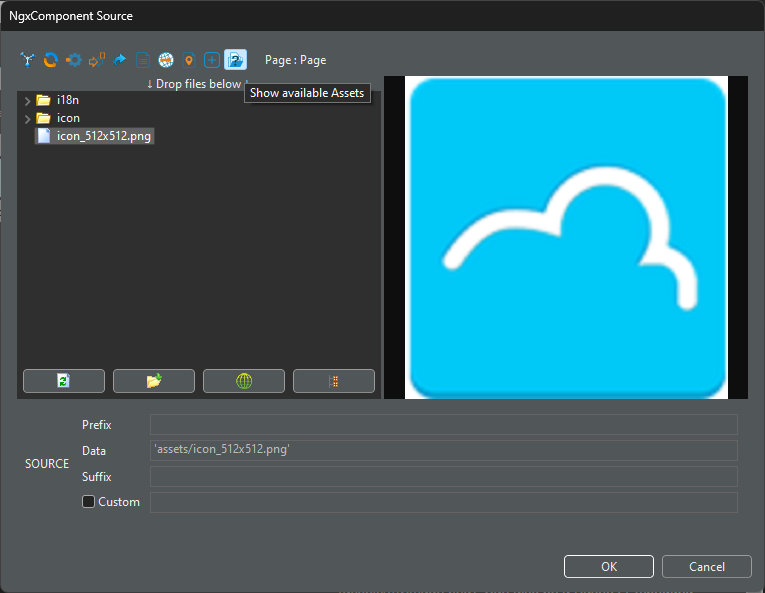Click the blue curved arrow toolbar icon
The height and width of the screenshot is (593, 765).
pos(120,60)
